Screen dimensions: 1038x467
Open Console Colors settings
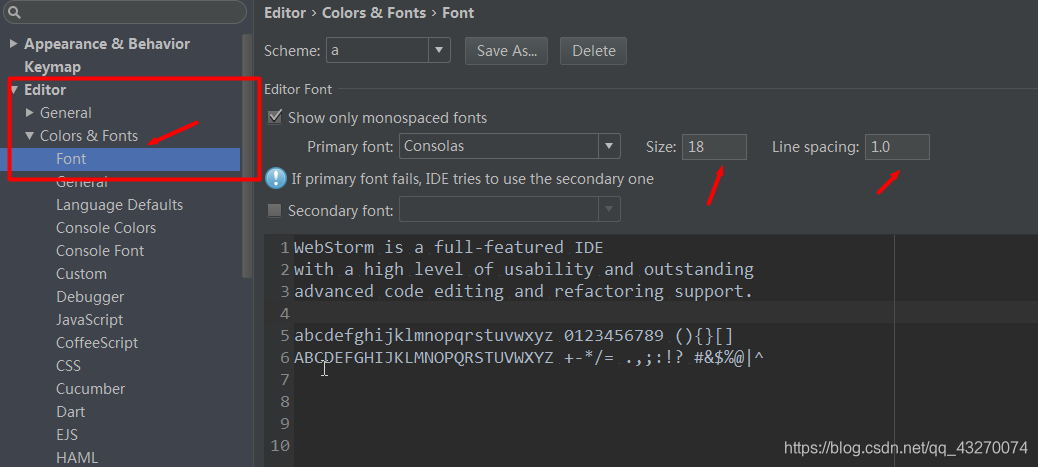[x=106, y=228]
